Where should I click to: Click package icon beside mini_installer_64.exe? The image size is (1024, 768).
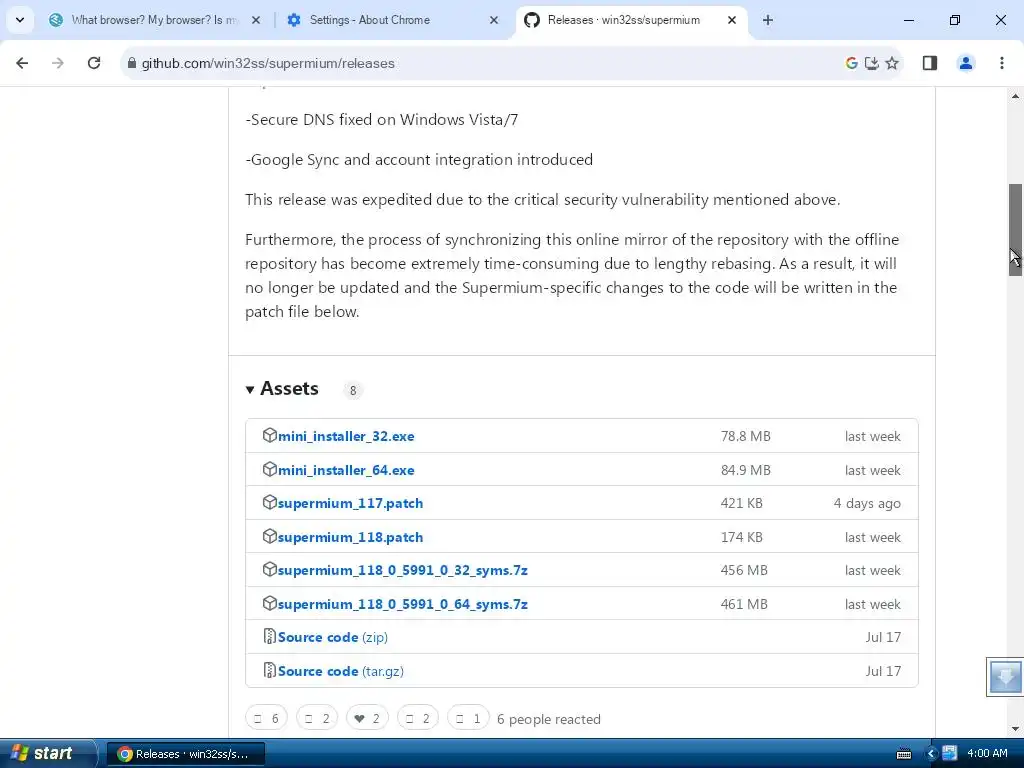coord(269,470)
